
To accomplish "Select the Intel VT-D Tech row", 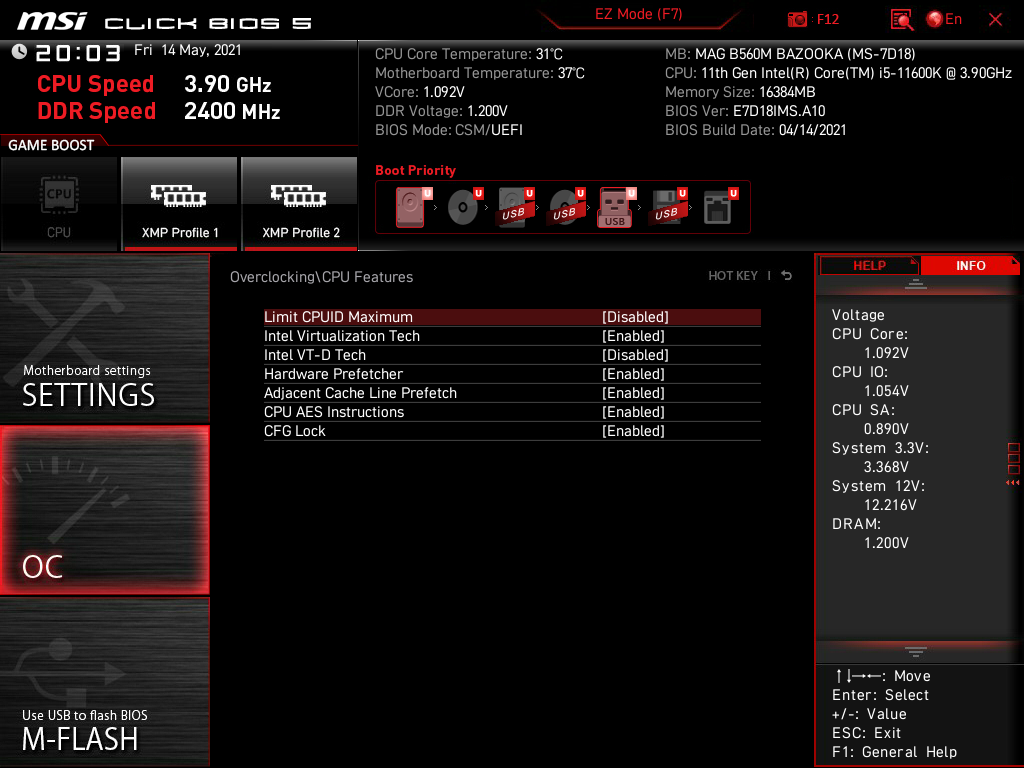I will [512, 355].
